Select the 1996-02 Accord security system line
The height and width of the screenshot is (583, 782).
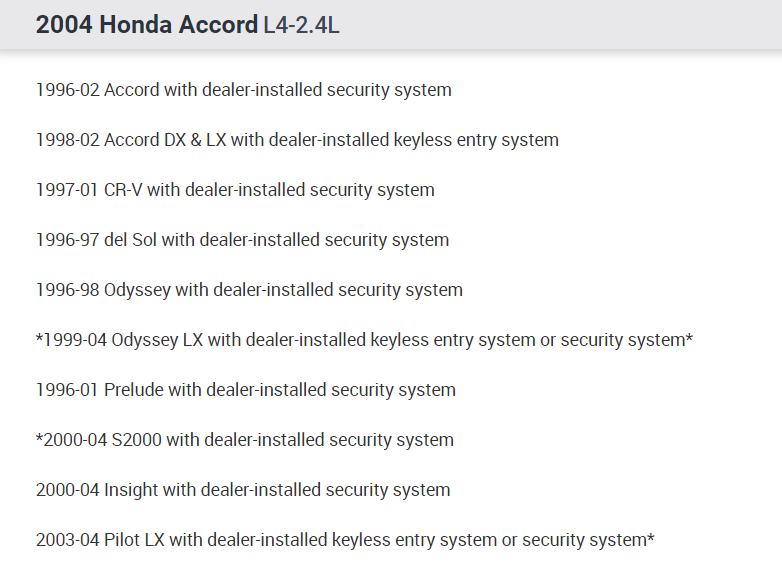pyautogui.click(x=243, y=90)
